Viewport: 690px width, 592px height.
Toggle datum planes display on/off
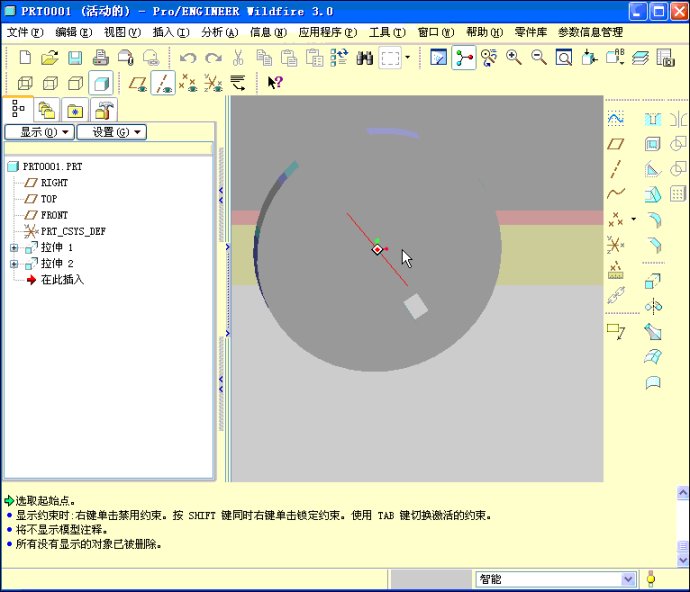138,83
